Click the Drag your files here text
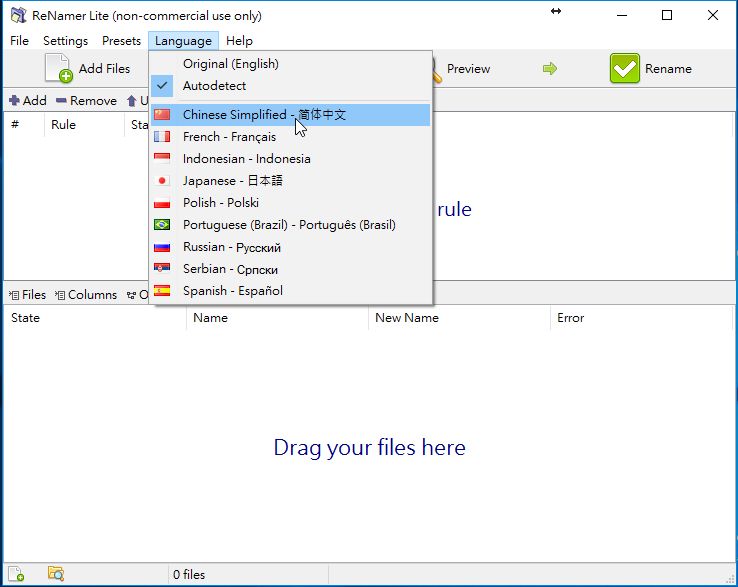This screenshot has height=587, width=738. [369, 448]
